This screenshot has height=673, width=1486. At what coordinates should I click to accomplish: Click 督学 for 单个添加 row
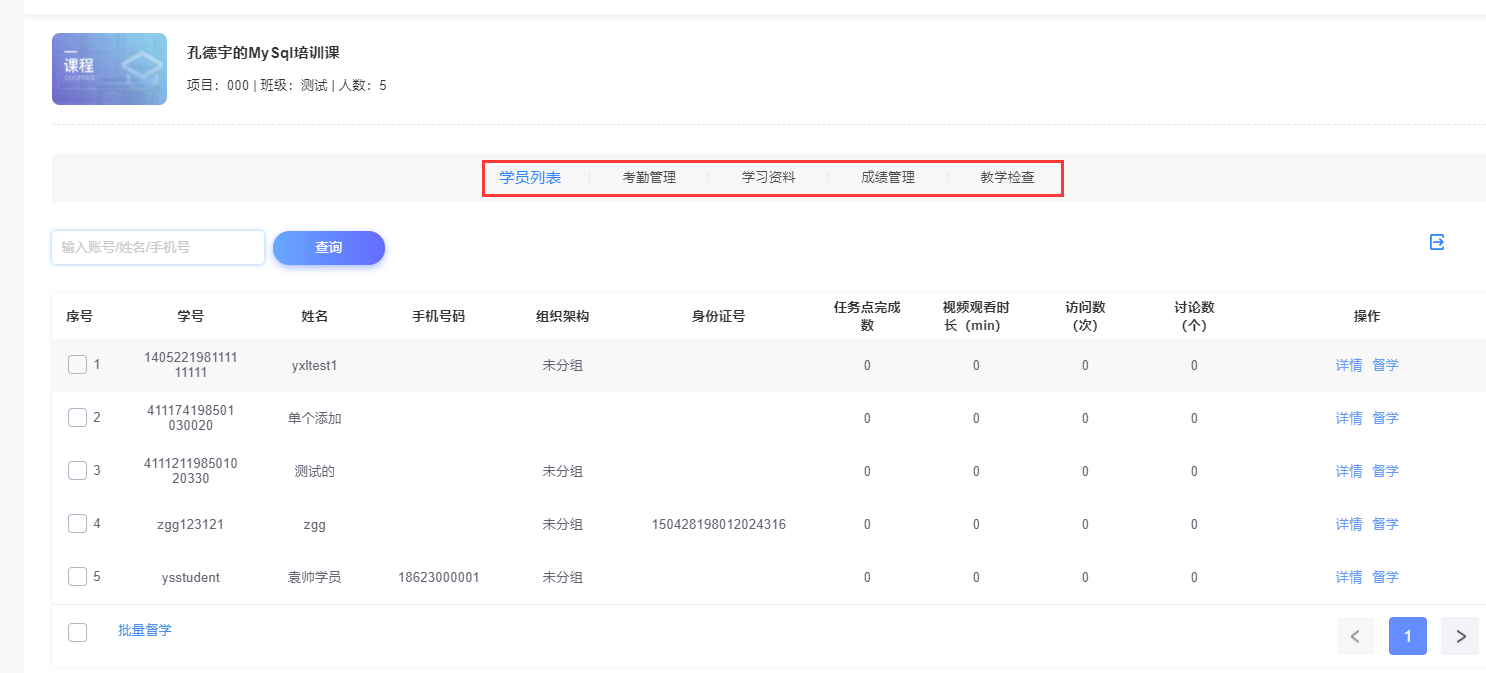click(1385, 418)
